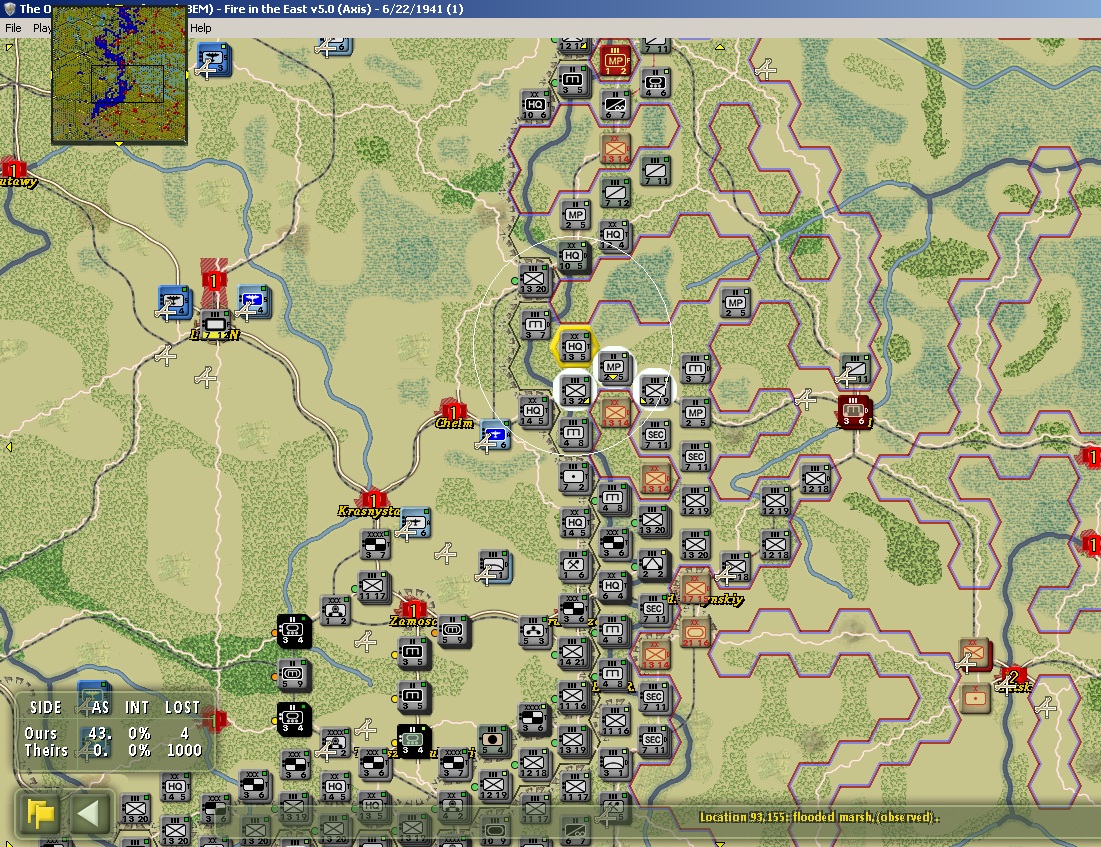Select the artillery 7-2 unit
The width and height of the screenshot is (1101, 847).
(x=574, y=478)
